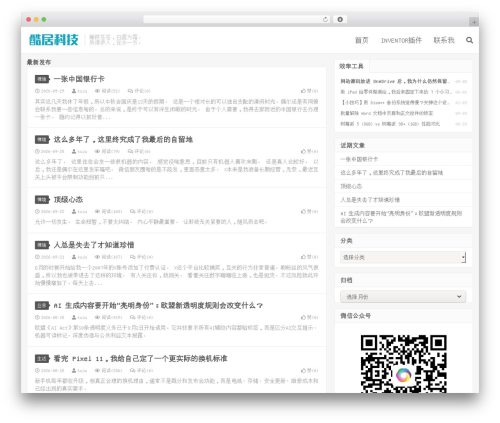This screenshot has width=500, height=423.
Task: Open 人总是失去了才知道珍惜 under 近期文章
Action: 370,200
